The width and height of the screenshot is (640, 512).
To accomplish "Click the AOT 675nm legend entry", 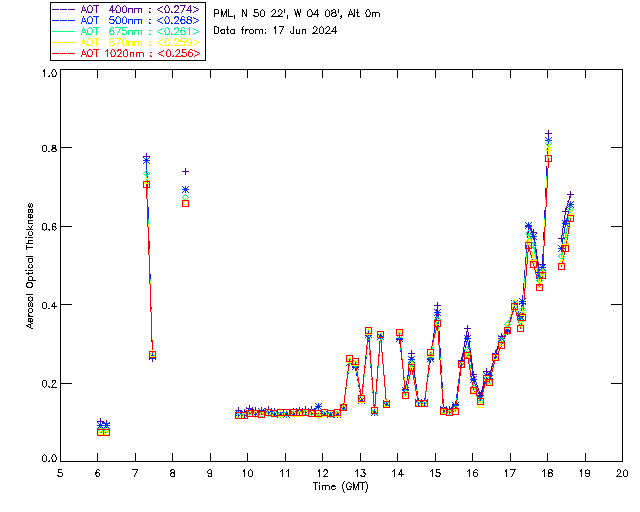I will pos(127,31).
